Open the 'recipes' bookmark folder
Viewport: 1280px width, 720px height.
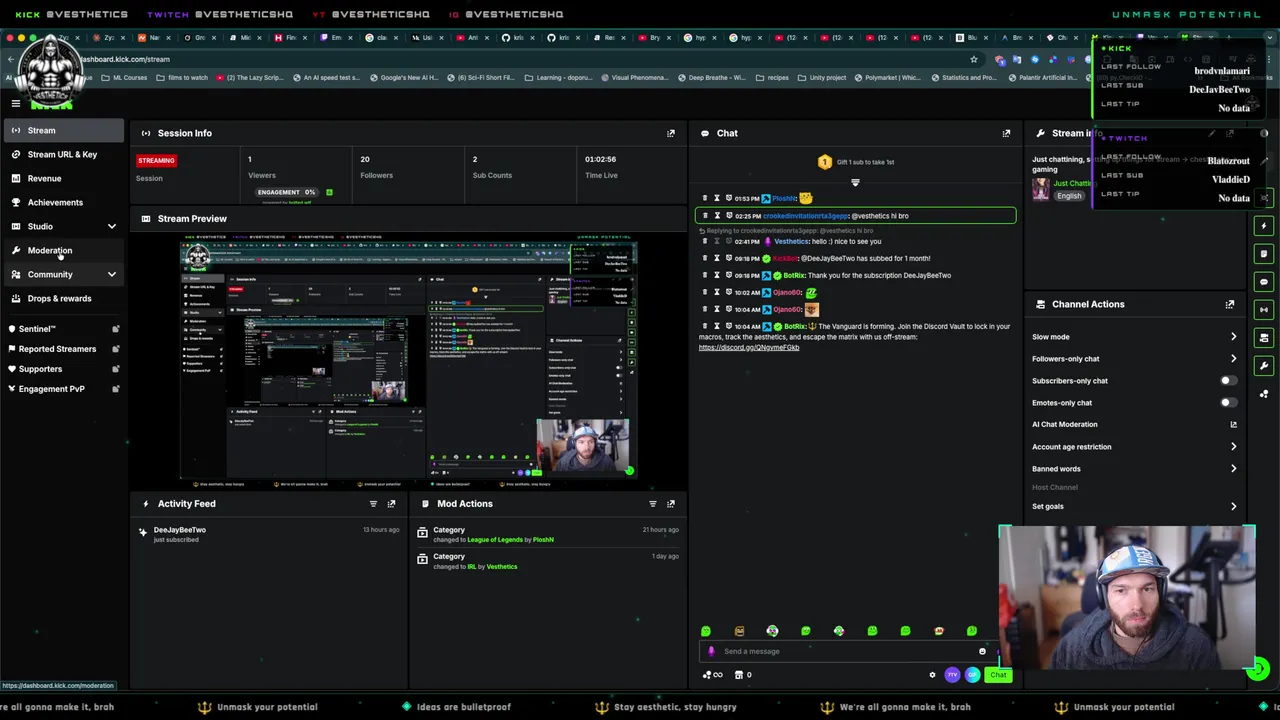click(x=772, y=77)
